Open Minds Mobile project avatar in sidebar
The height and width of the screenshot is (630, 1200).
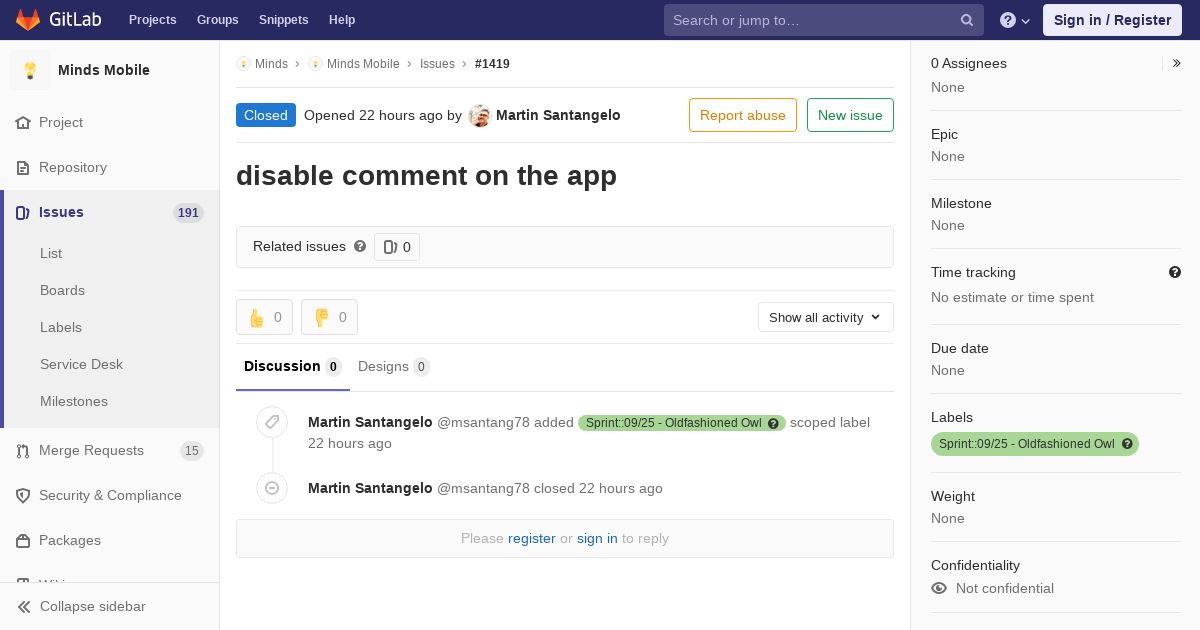tap(30, 70)
